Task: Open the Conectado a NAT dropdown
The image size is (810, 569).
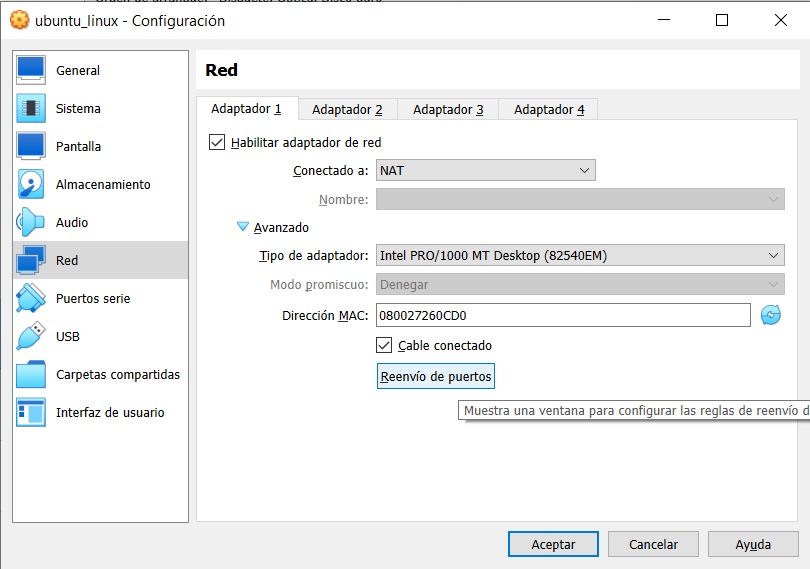Action: click(x=486, y=170)
